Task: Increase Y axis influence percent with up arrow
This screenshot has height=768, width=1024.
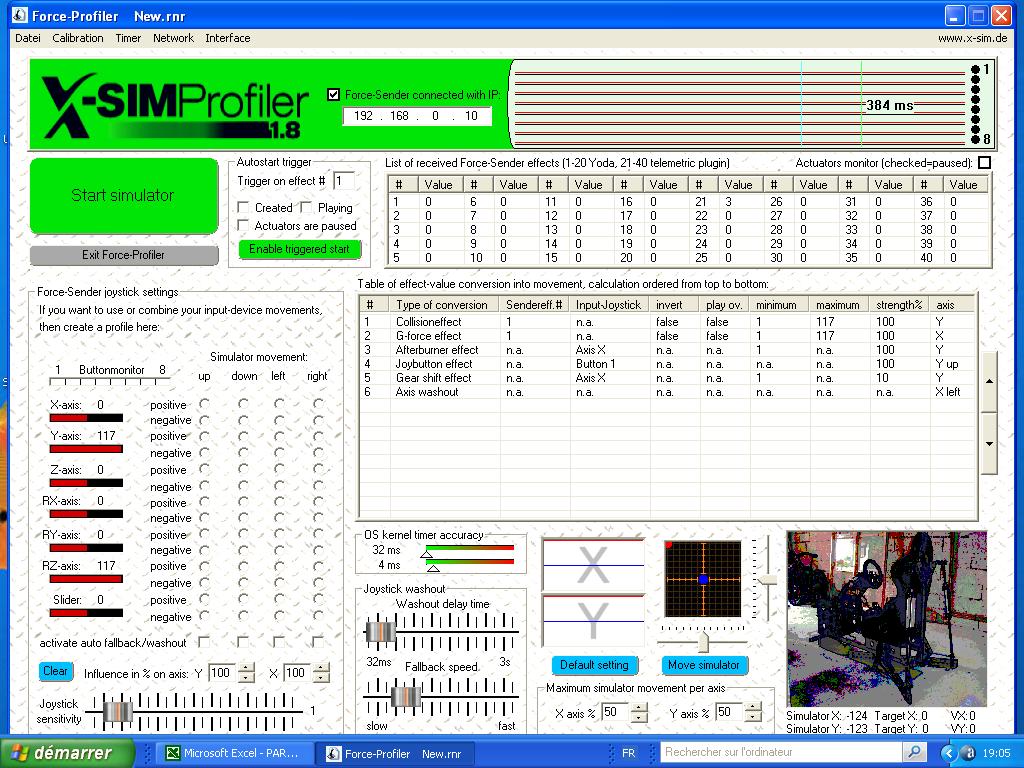Action: pyautogui.click(x=246, y=667)
